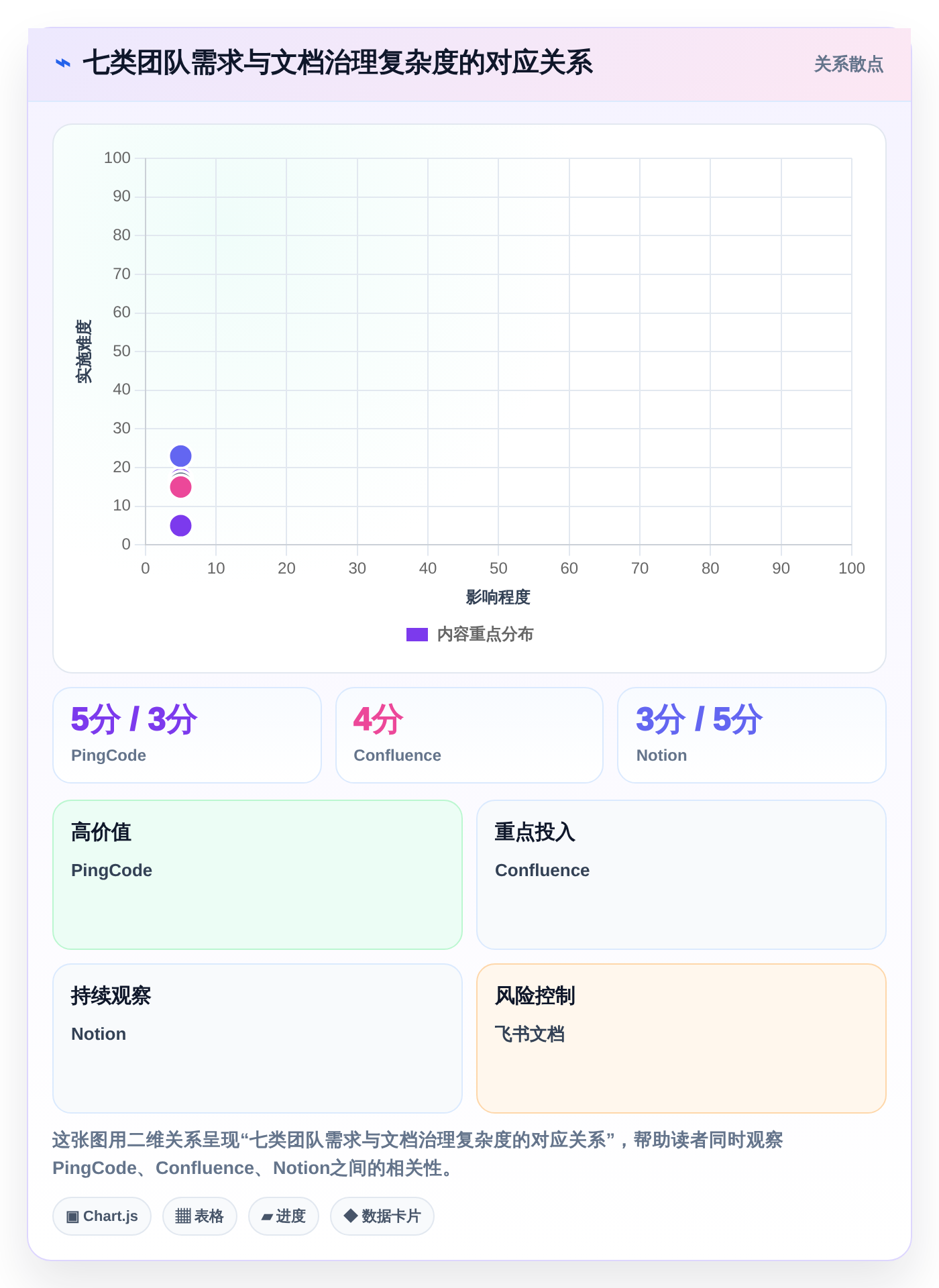Click the Chart.js tag chip
The height and width of the screenshot is (1288, 939).
102,1216
